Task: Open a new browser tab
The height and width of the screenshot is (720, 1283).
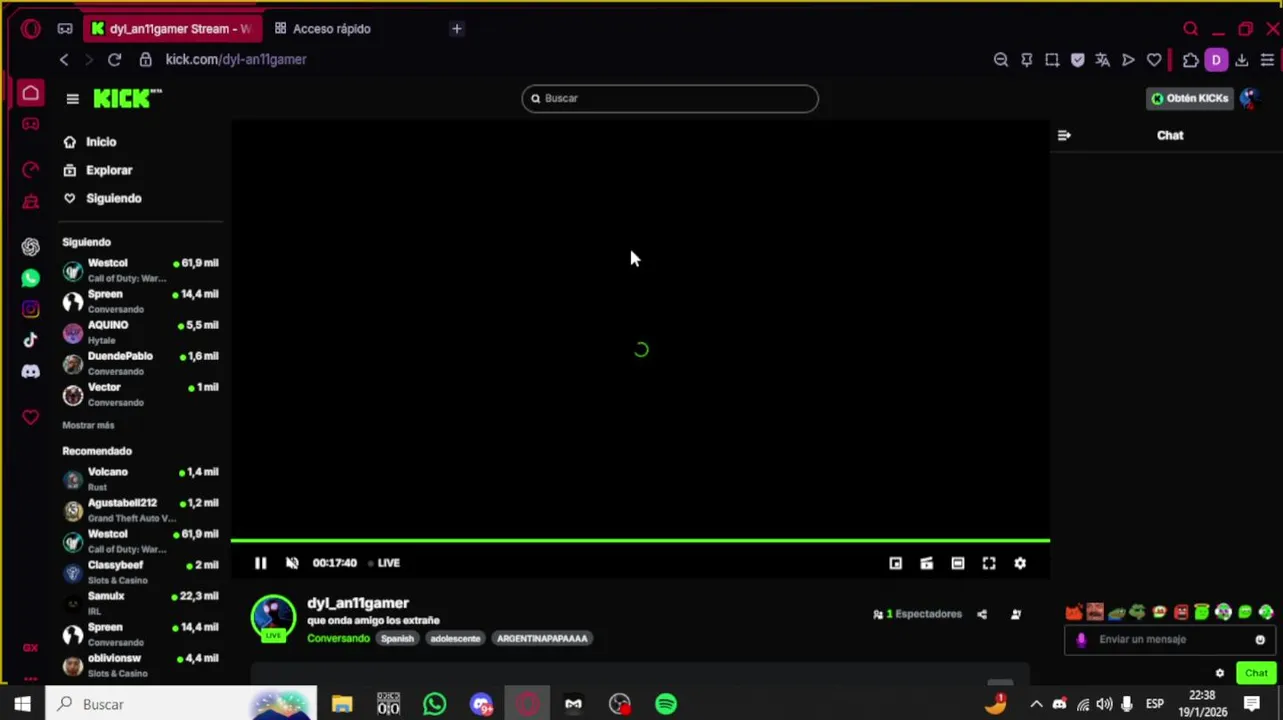Action: (457, 29)
